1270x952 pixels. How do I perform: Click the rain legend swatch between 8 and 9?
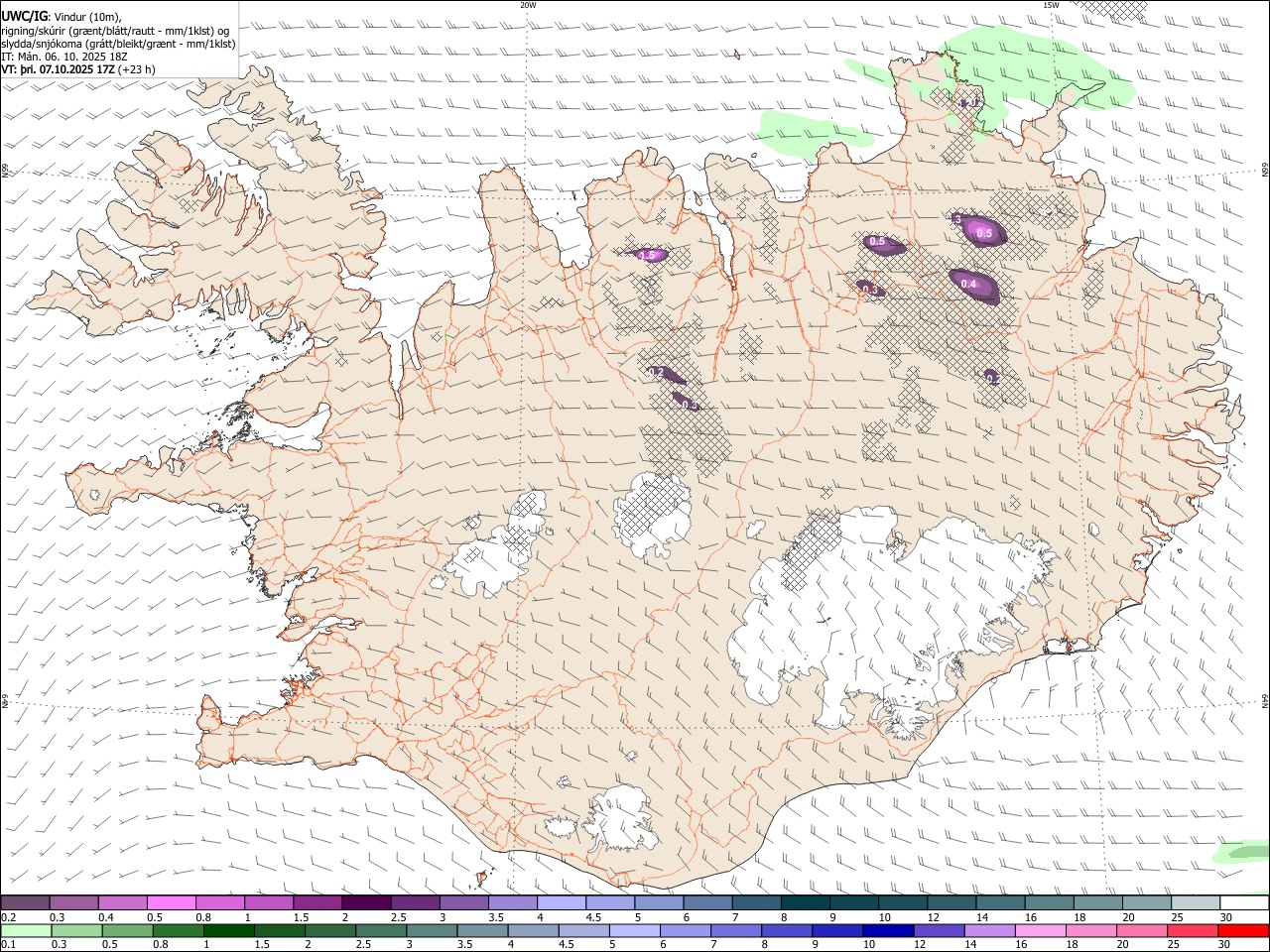tap(788, 930)
